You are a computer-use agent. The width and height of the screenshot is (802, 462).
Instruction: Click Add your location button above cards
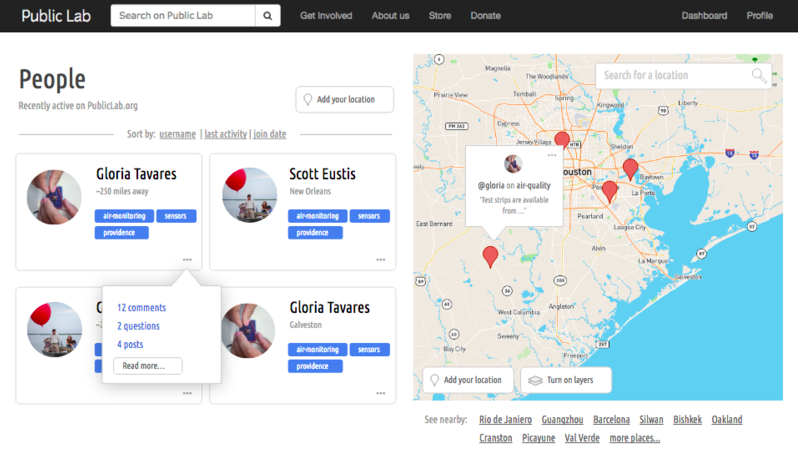pos(345,99)
